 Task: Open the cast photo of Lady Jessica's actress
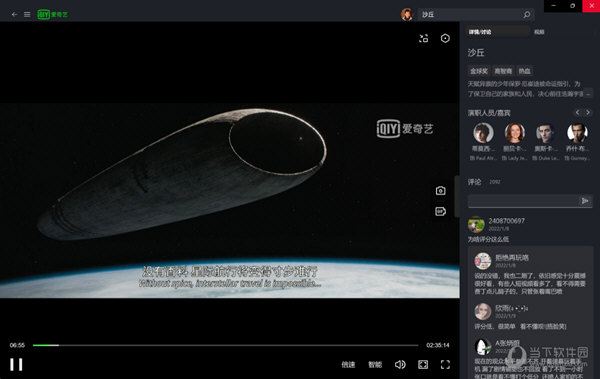click(x=515, y=133)
